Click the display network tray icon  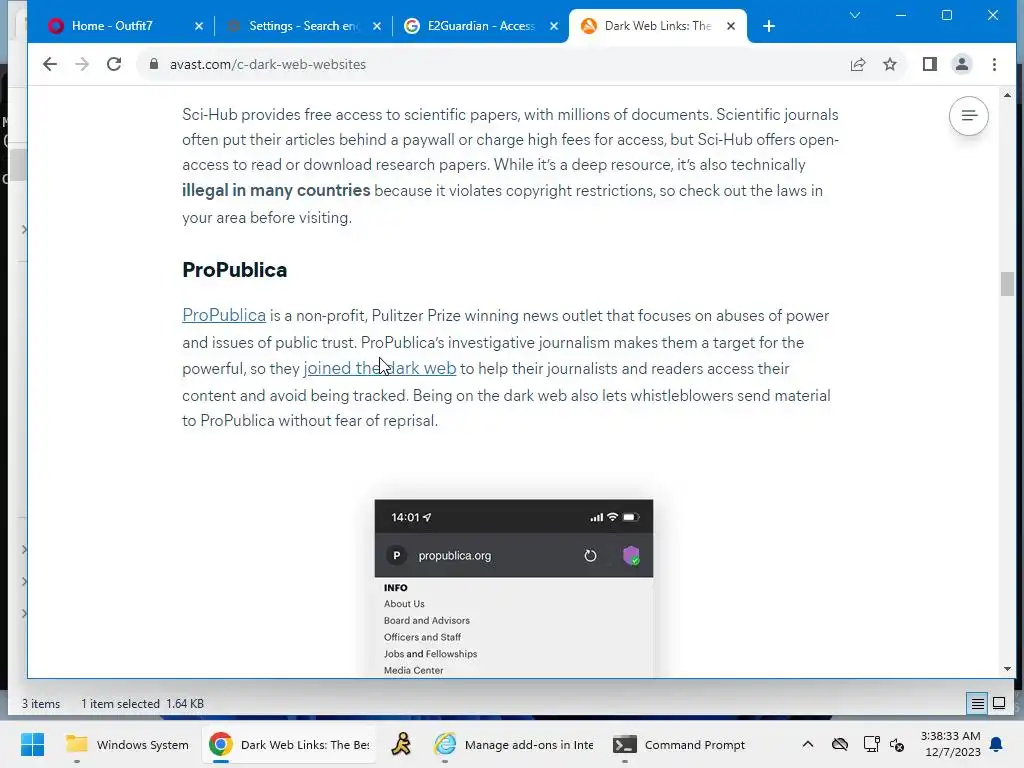click(871, 744)
